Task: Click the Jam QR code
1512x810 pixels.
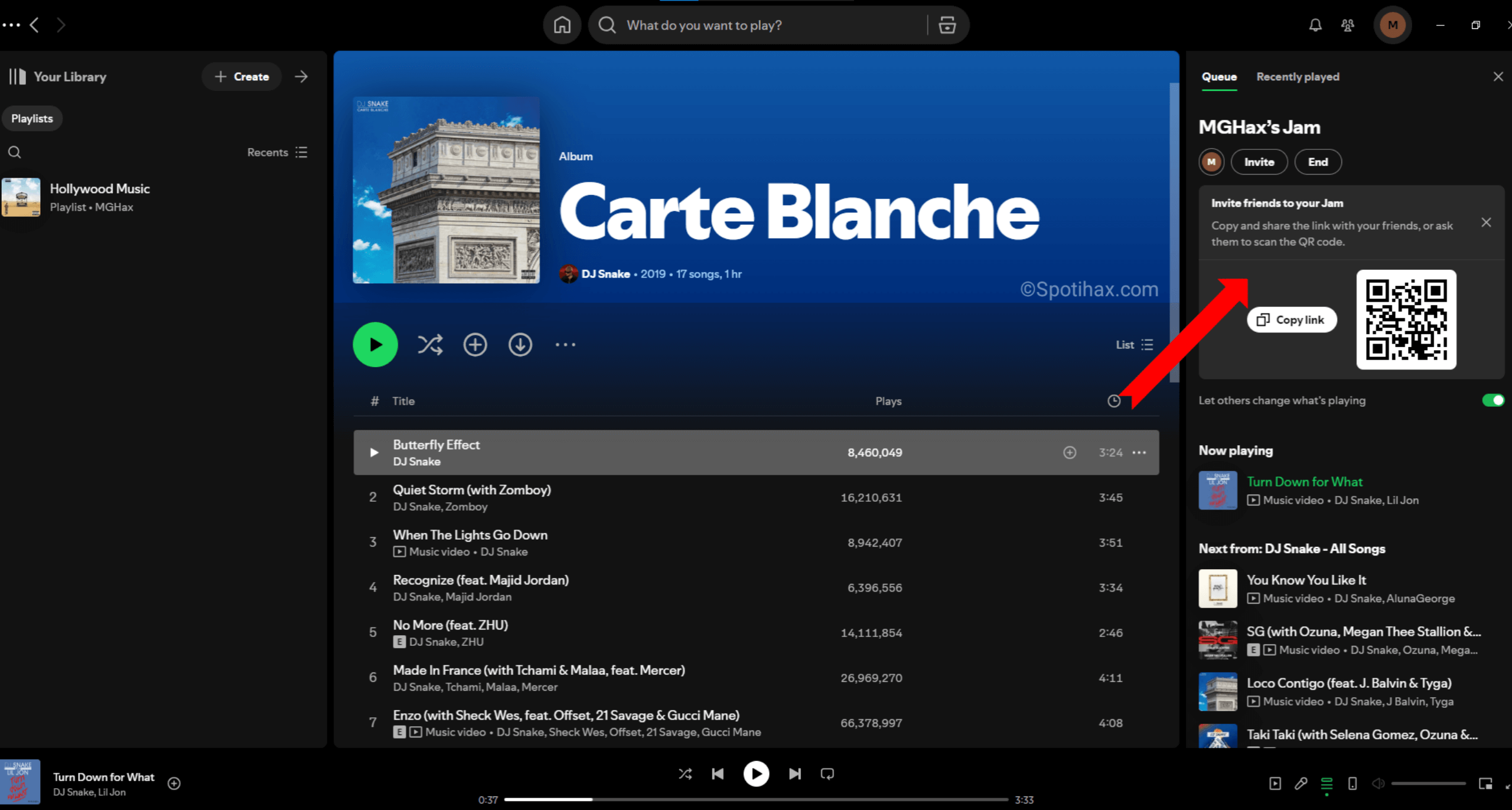Action: [x=1406, y=320]
